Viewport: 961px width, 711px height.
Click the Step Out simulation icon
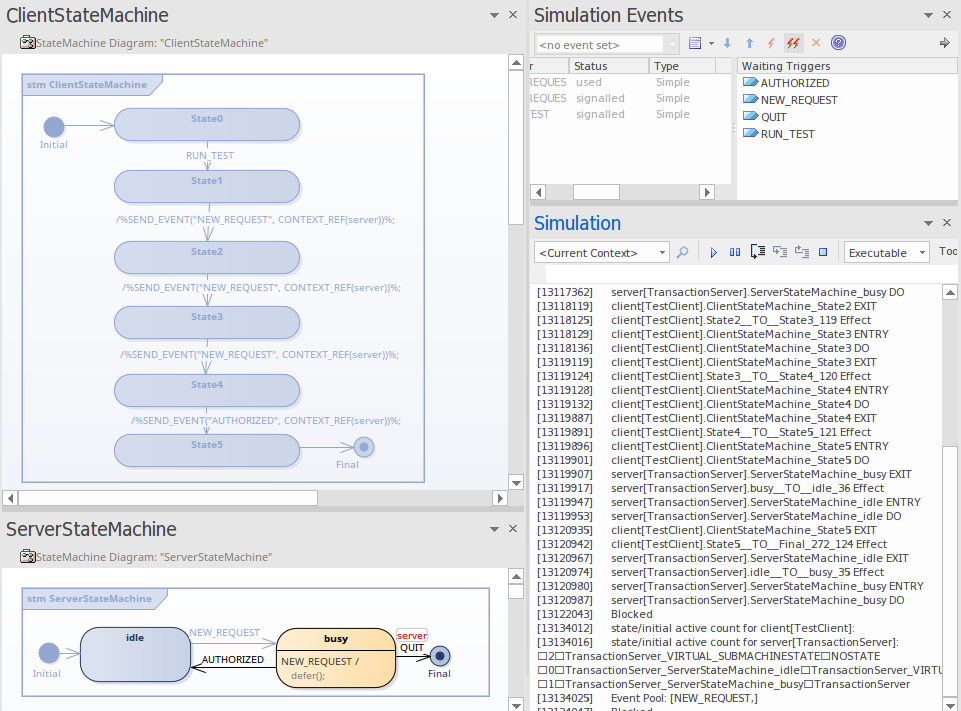[801, 253]
